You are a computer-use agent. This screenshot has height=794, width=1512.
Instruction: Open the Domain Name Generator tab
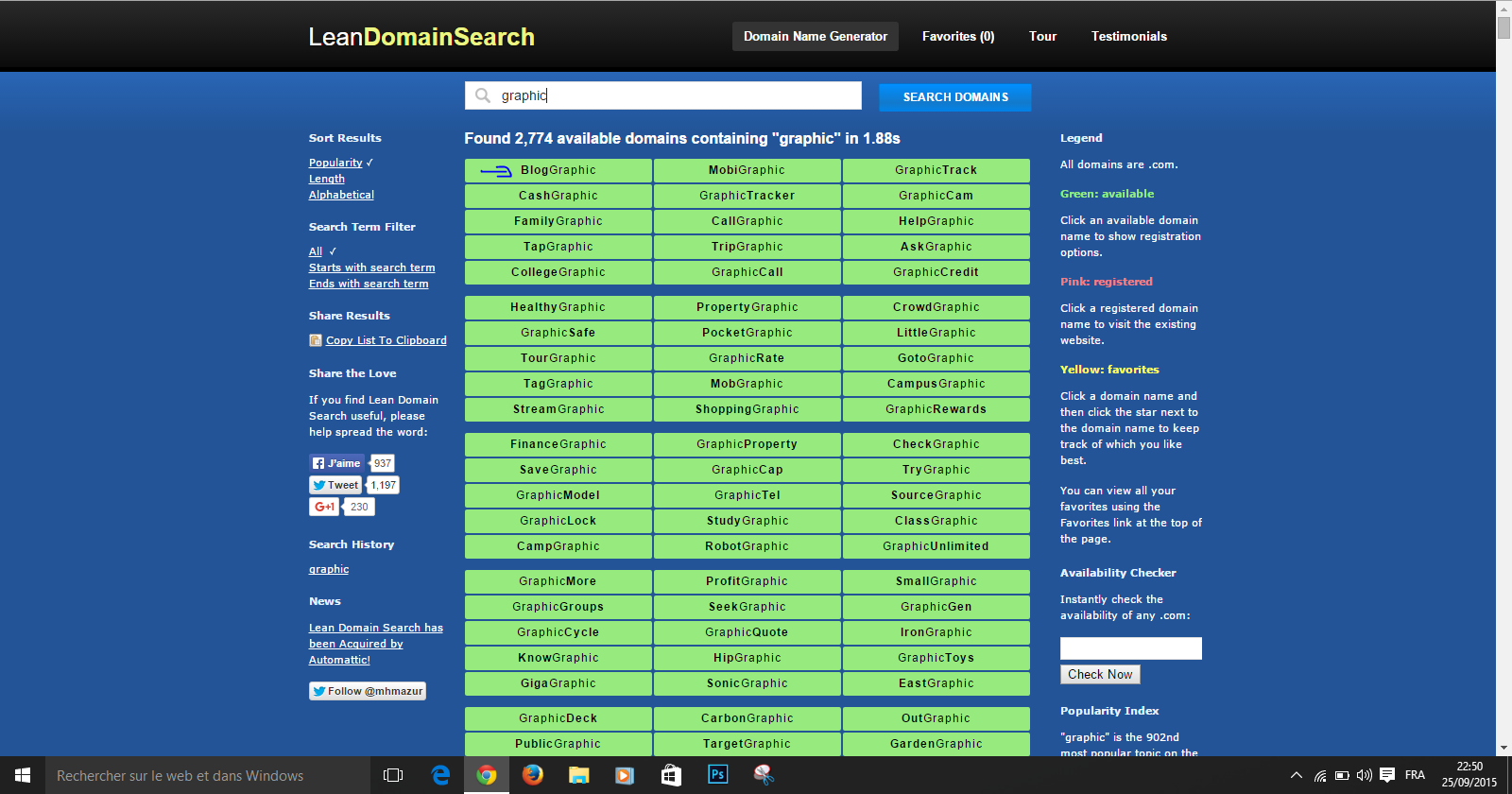click(x=816, y=36)
